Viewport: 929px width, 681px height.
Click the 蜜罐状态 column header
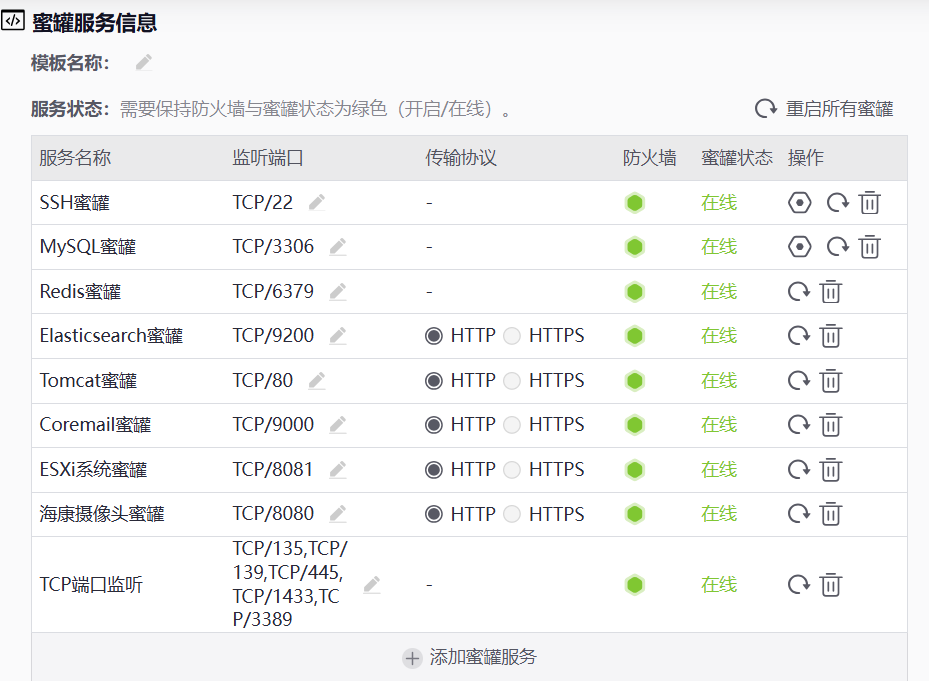tap(737, 158)
